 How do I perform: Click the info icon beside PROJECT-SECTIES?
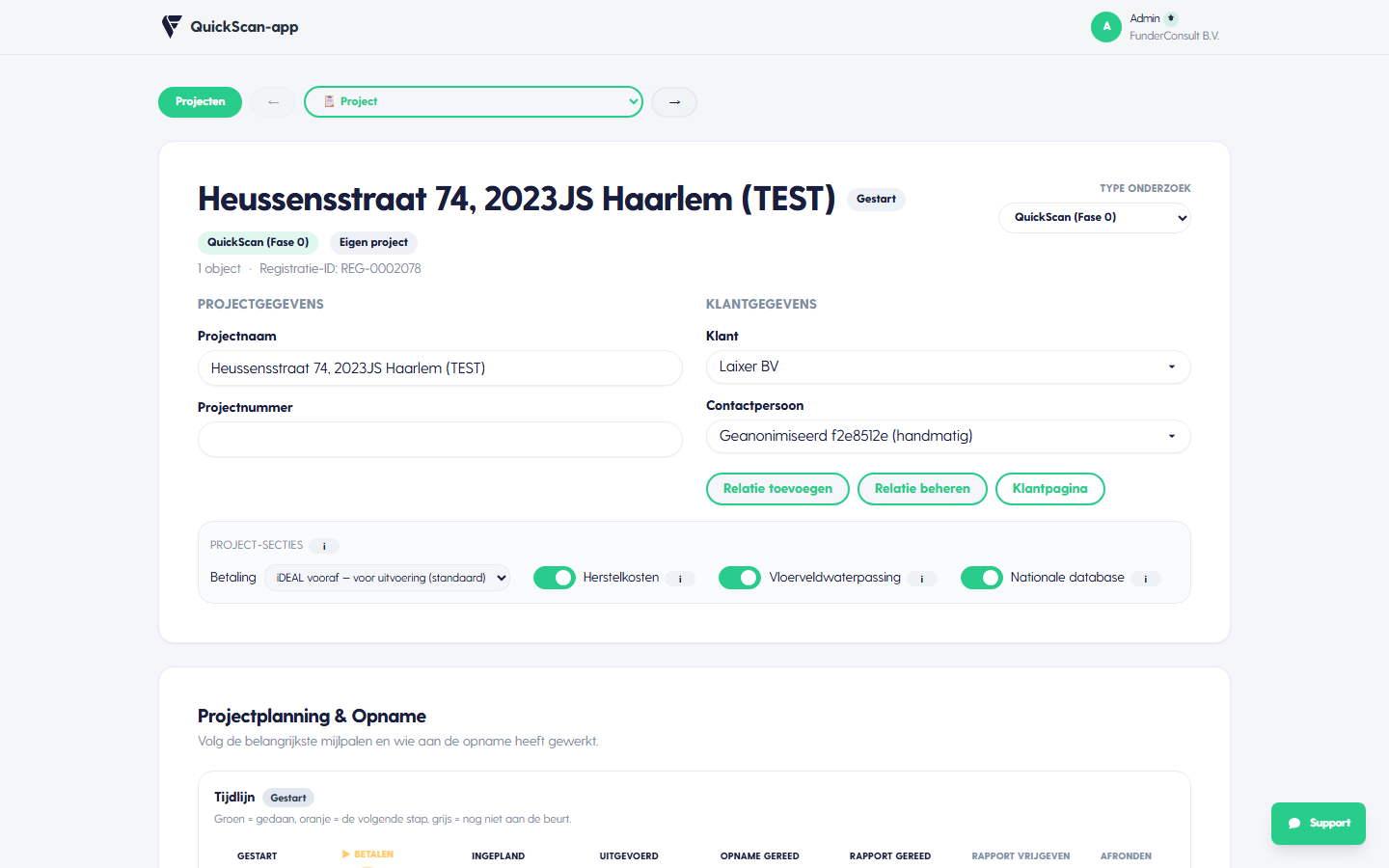click(324, 546)
